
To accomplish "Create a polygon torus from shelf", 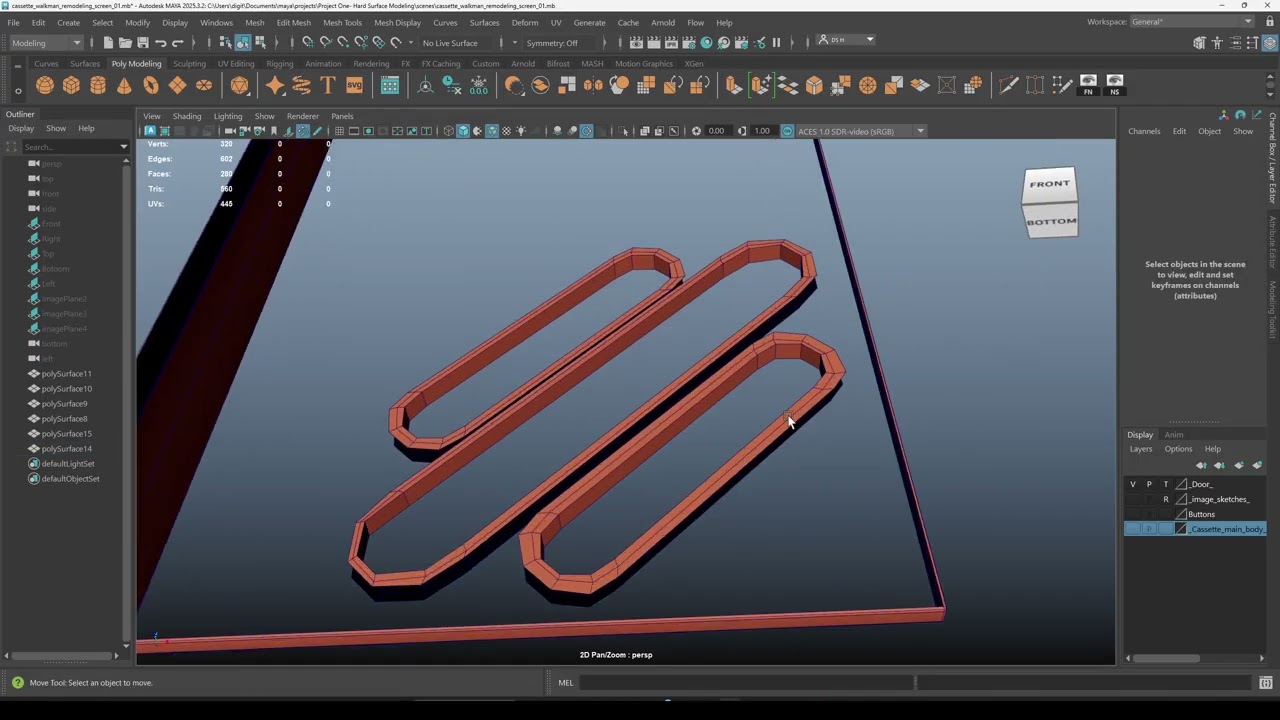I will coord(151,86).
